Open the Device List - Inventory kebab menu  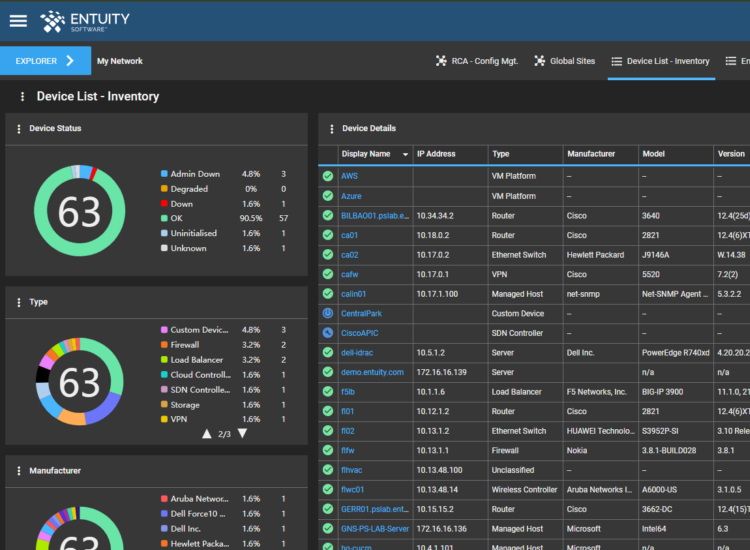click(x=22, y=97)
